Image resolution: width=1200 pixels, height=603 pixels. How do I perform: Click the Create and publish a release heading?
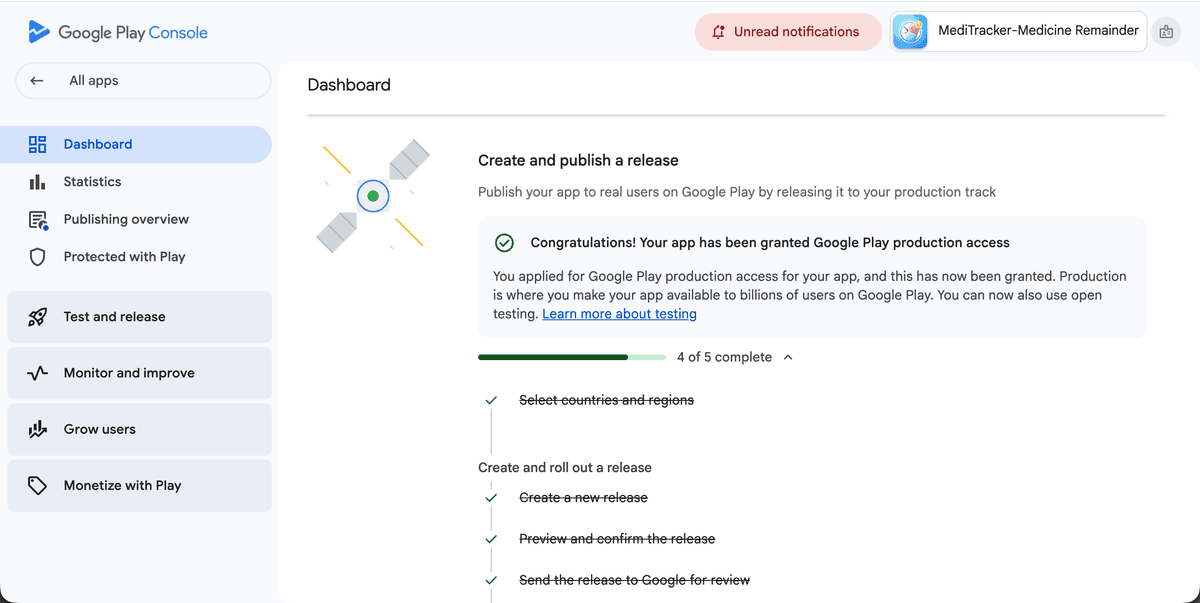click(578, 160)
